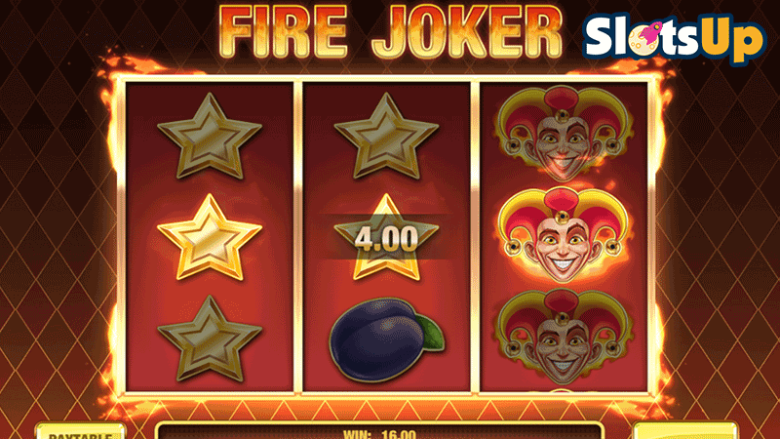The width and height of the screenshot is (780, 439).
Task: Select the glowing middle star in first reel
Action: click(209, 238)
